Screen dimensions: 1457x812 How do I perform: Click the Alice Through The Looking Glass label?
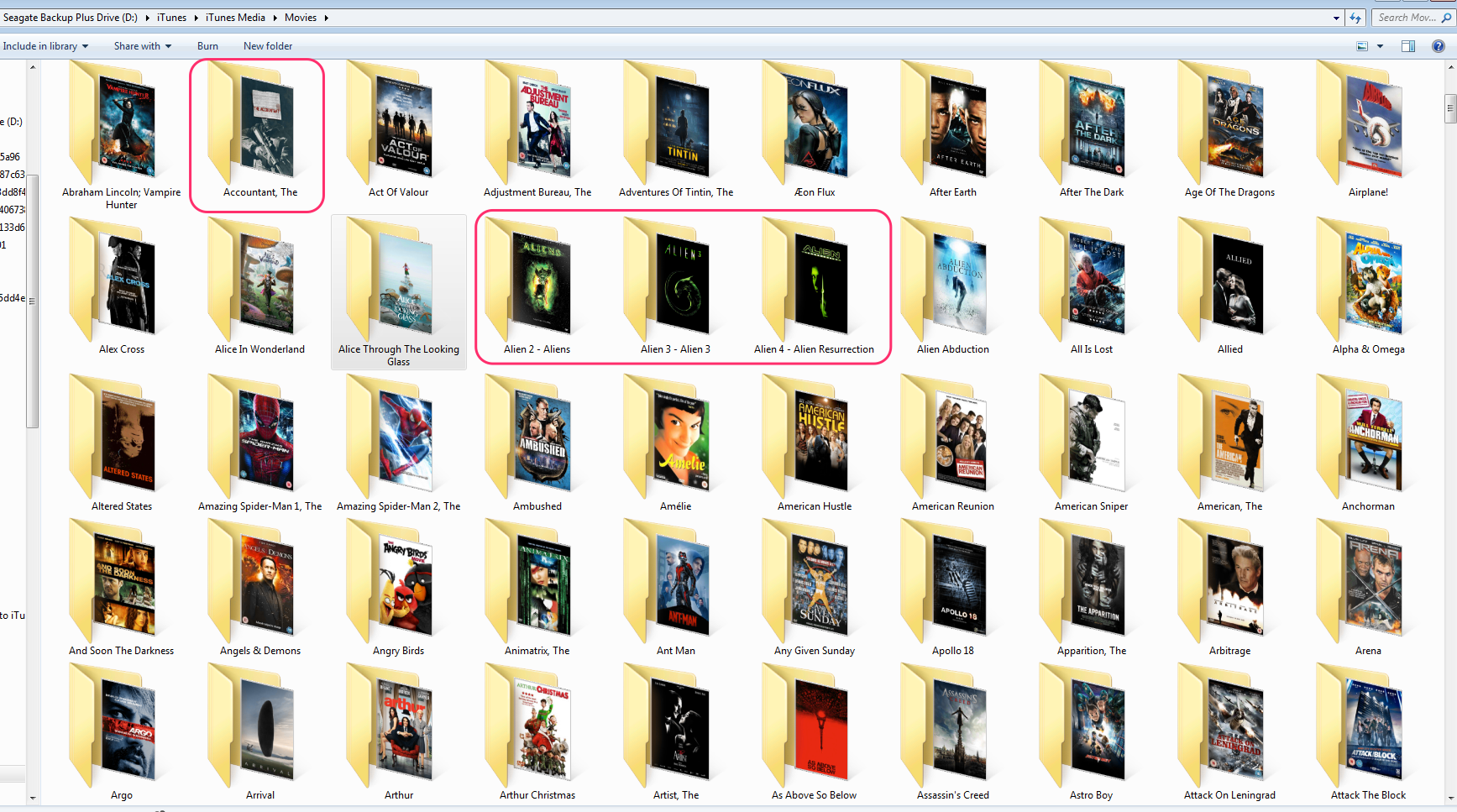coord(399,355)
